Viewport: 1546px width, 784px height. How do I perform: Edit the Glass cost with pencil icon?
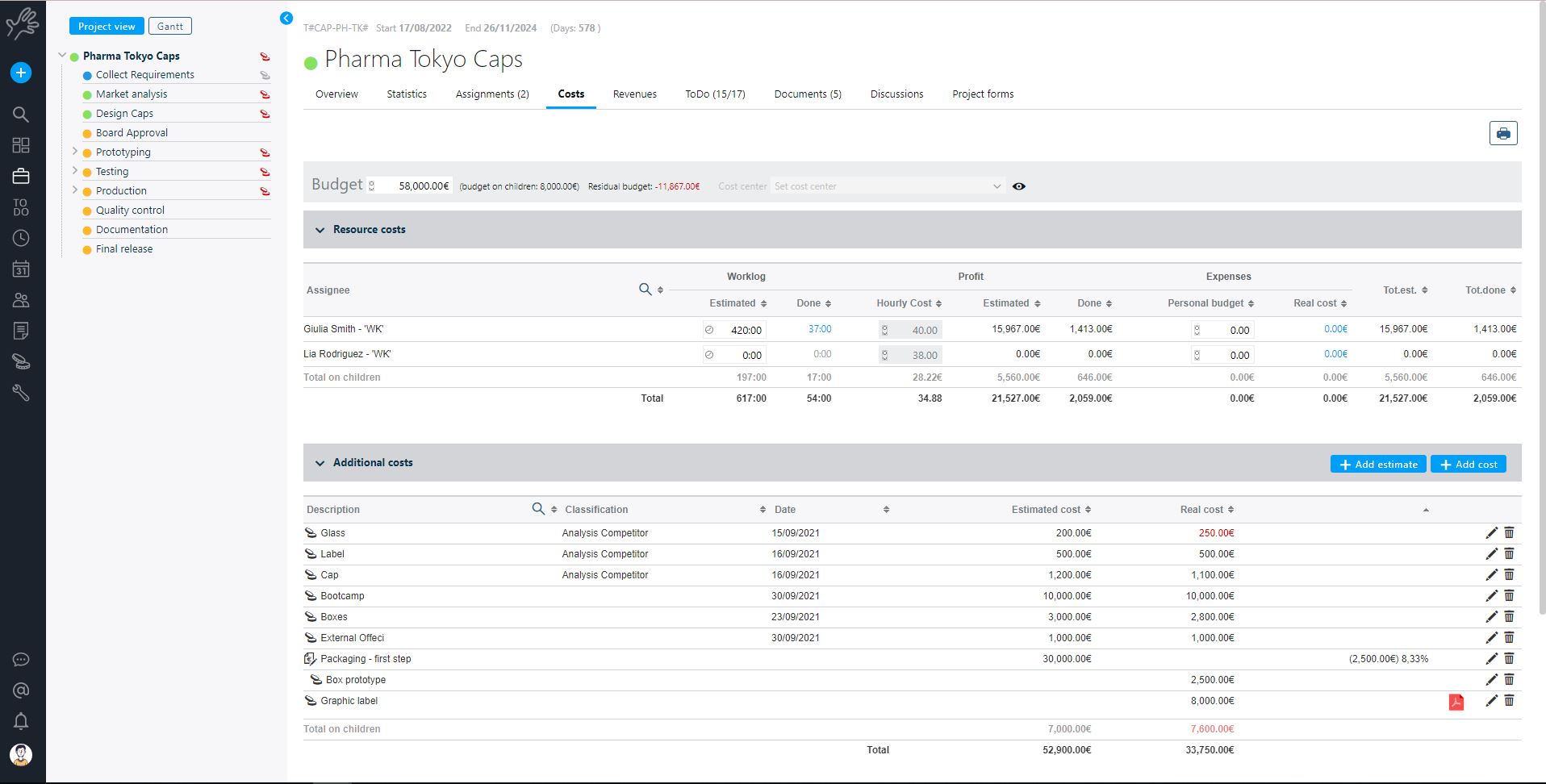(1491, 533)
